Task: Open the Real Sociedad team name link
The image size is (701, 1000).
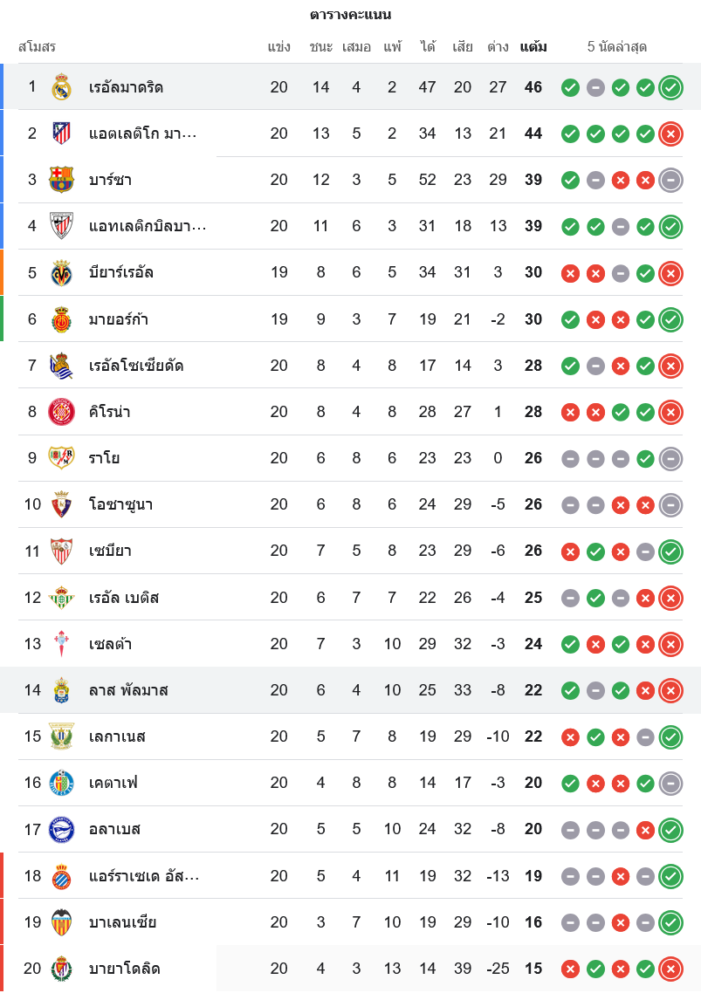Action: point(136,366)
